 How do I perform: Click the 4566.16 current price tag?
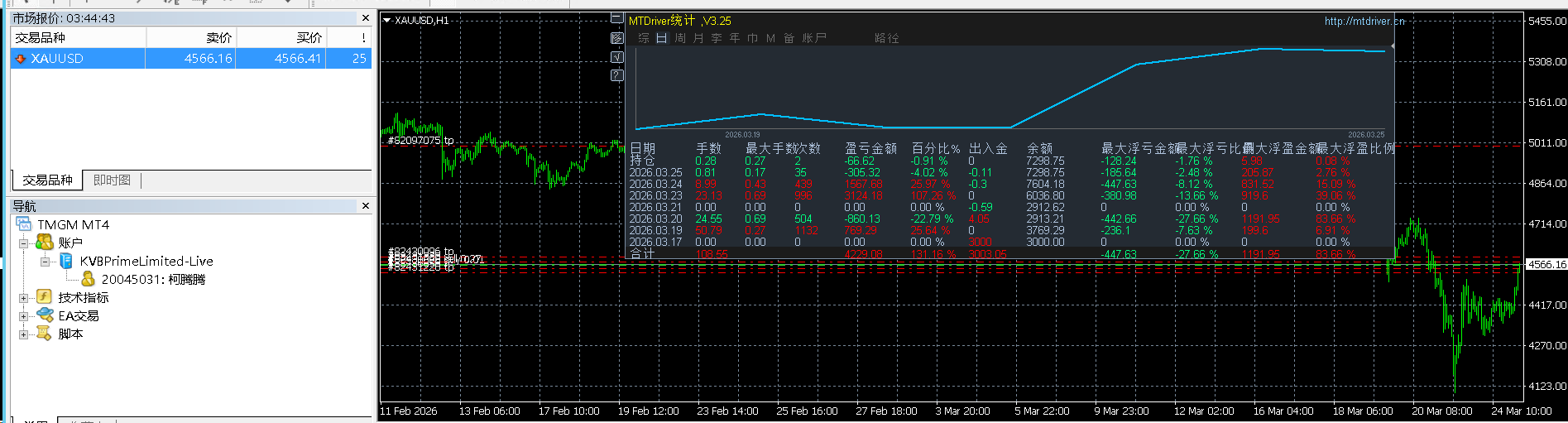coord(1546,264)
